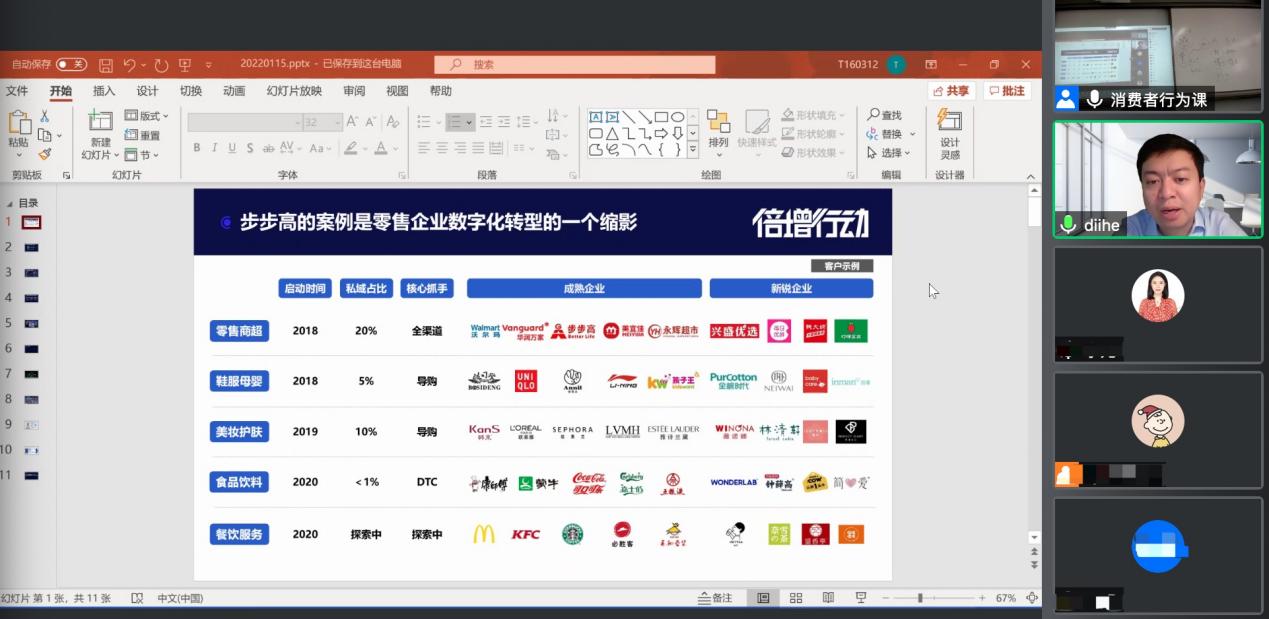Screen dimensions: 1269x619
Task: Click the Cut scissors icon
Action: [44, 117]
